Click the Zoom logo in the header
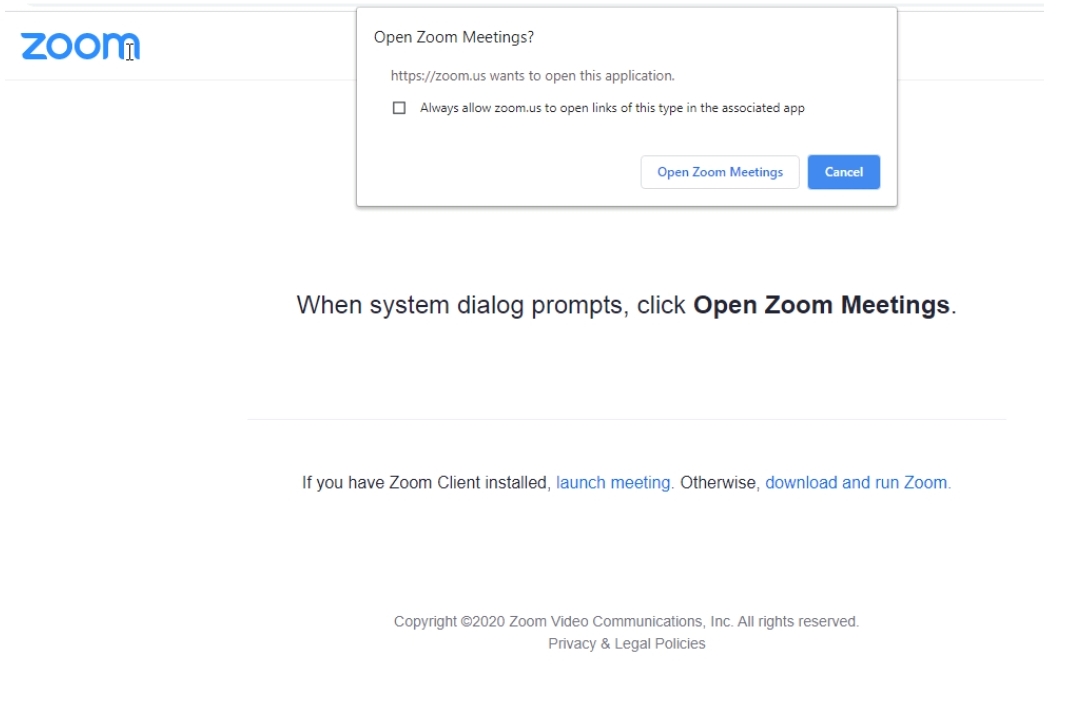This screenshot has height=728, width=1080. click(x=79, y=46)
